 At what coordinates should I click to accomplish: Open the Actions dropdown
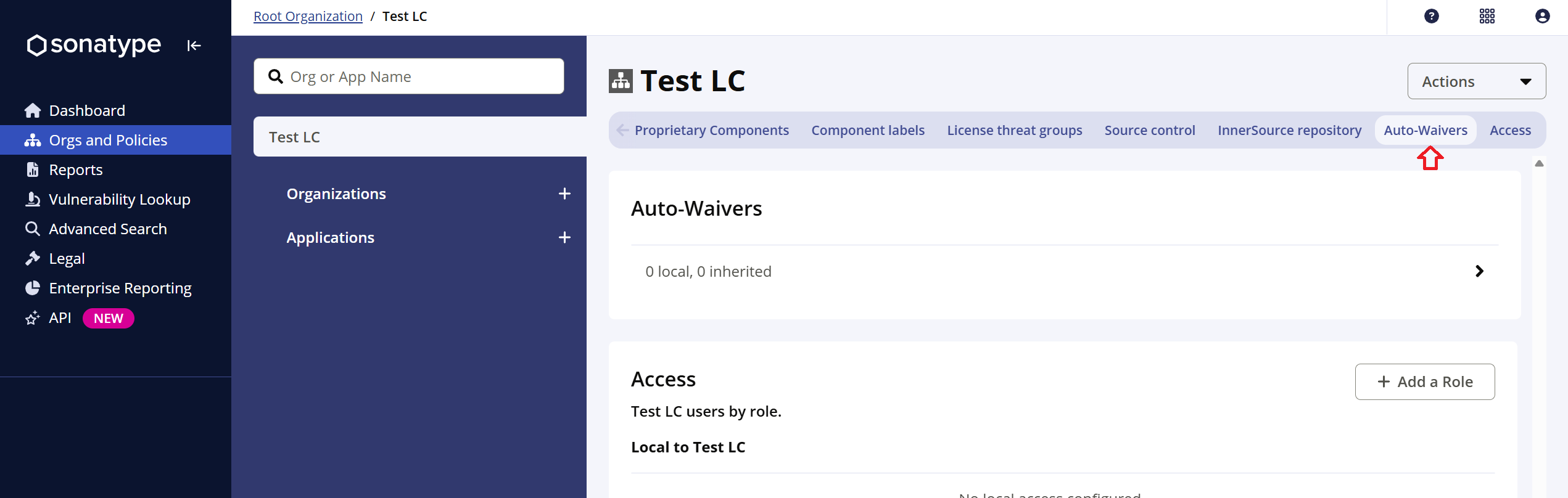pyautogui.click(x=1477, y=81)
